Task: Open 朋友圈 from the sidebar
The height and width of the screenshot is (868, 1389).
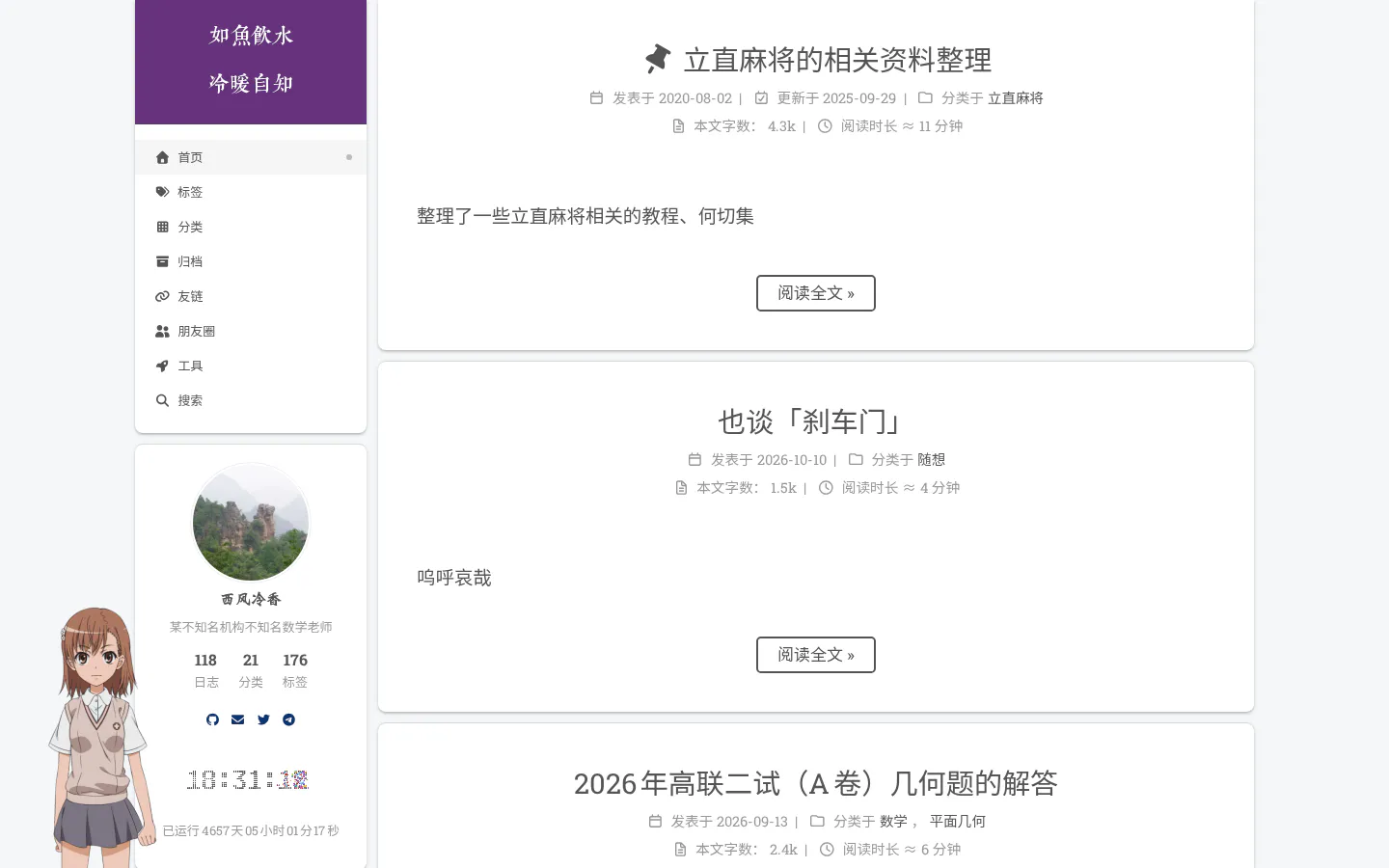Action: click(251, 331)
